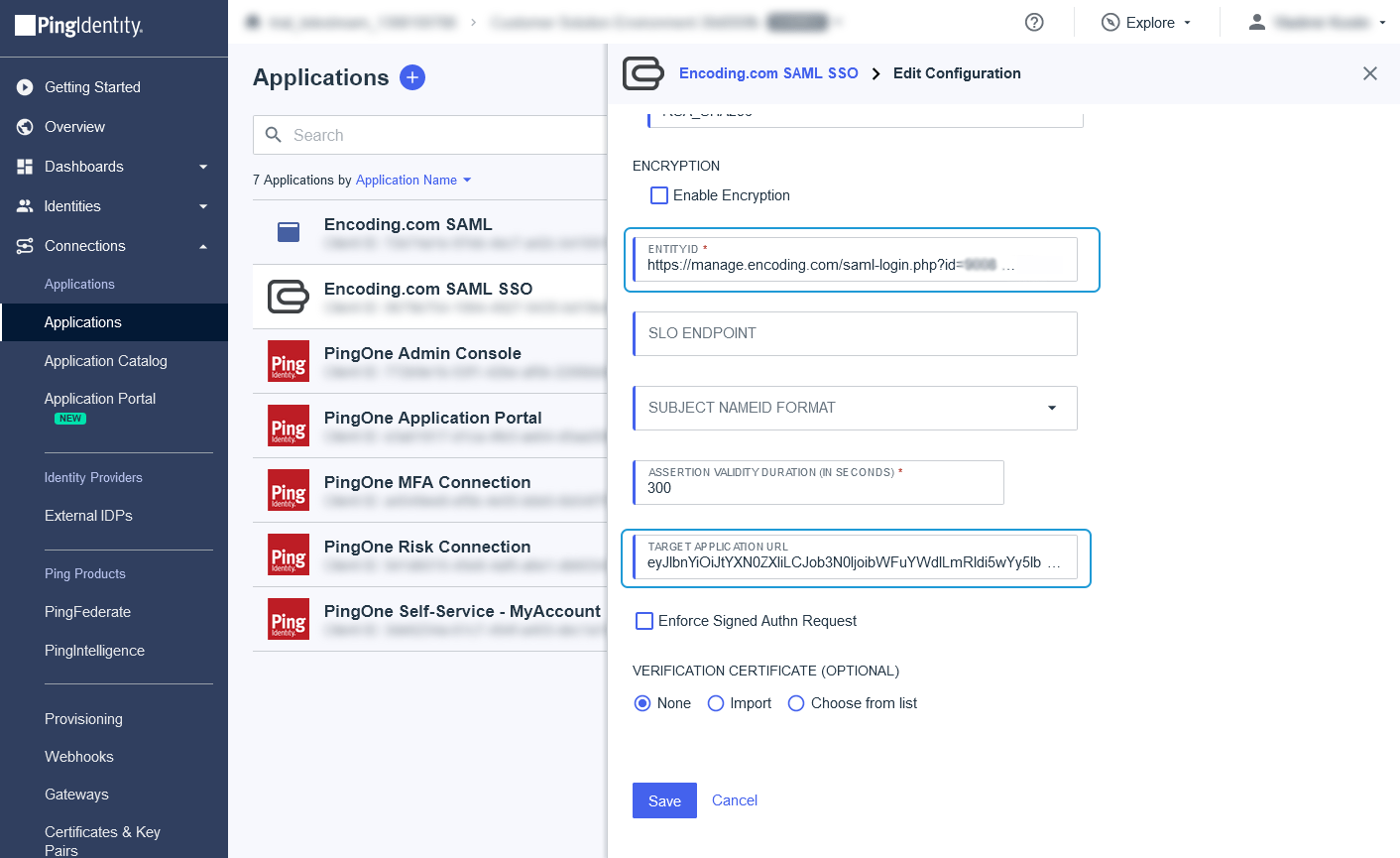Click the Encoding.com logo in panel header
1400x858 pixels.
[x=642, y=73]
